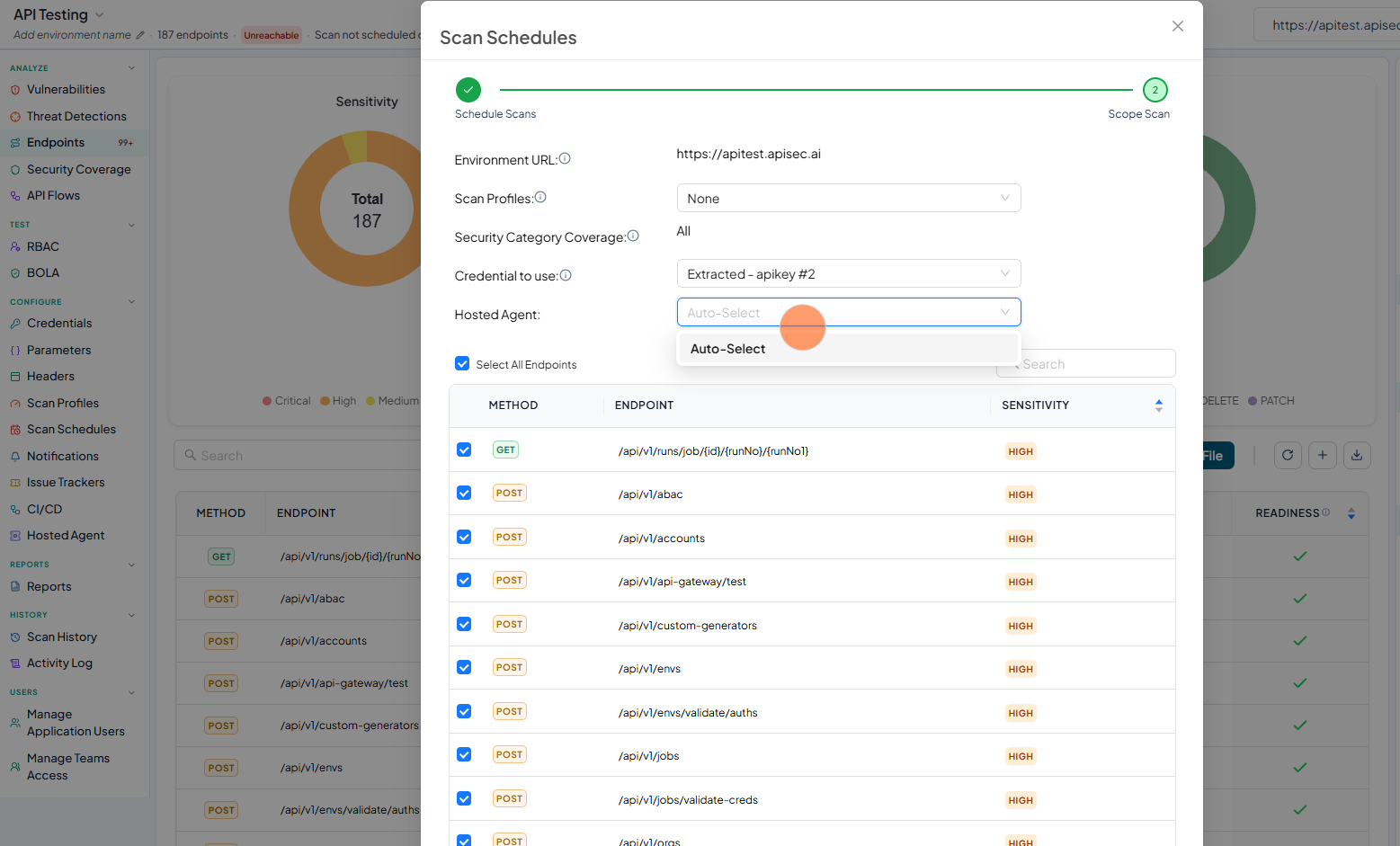Uncheck the /api/v1/abac endpoint checkbox

(464, 493)
